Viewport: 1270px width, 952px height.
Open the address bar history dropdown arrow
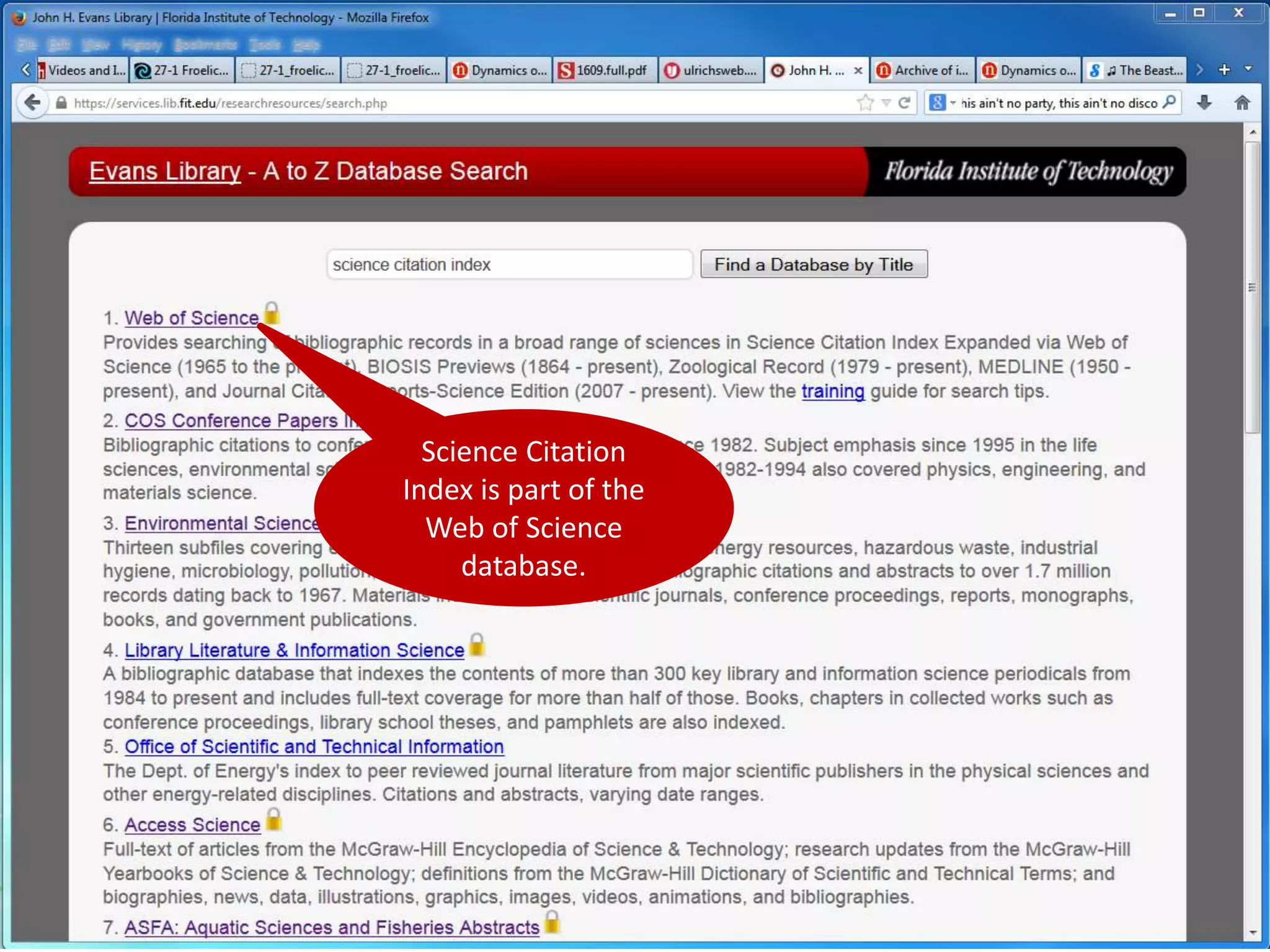coord(886,103)
